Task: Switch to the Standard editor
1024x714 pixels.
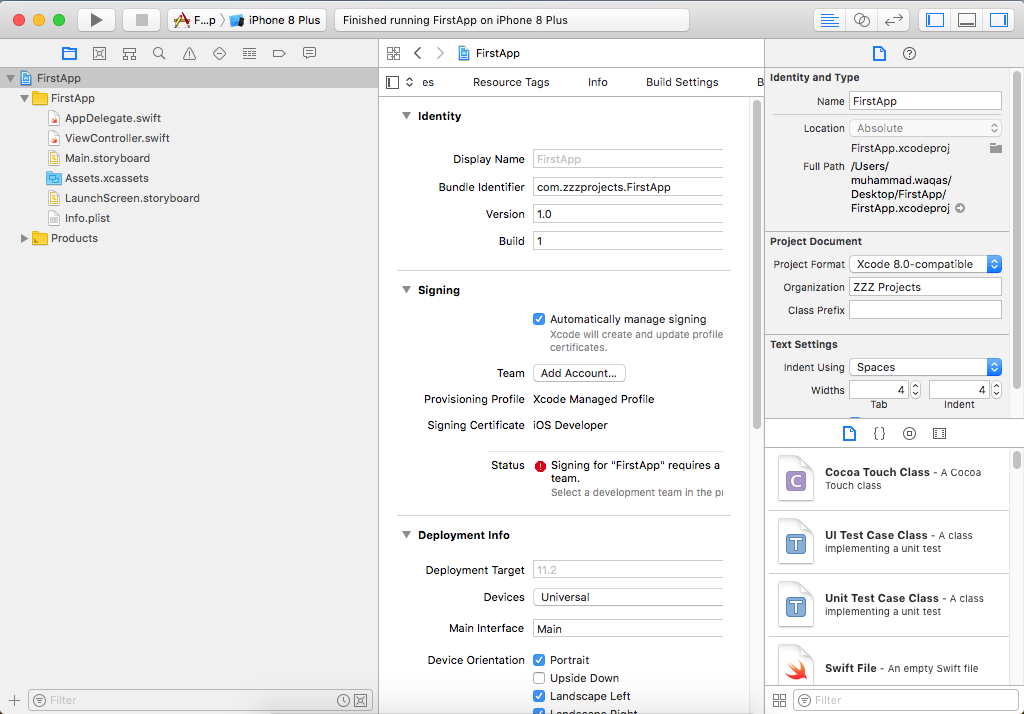Action: point(829,20)
